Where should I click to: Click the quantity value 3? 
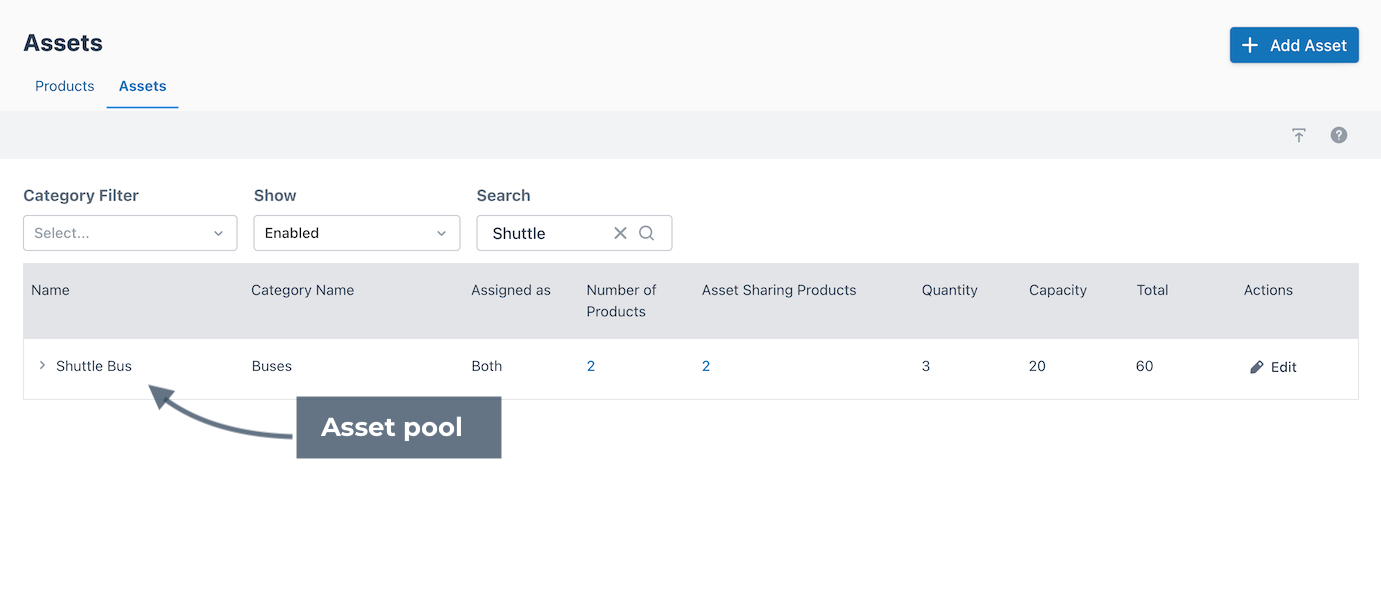click(926, 366)
